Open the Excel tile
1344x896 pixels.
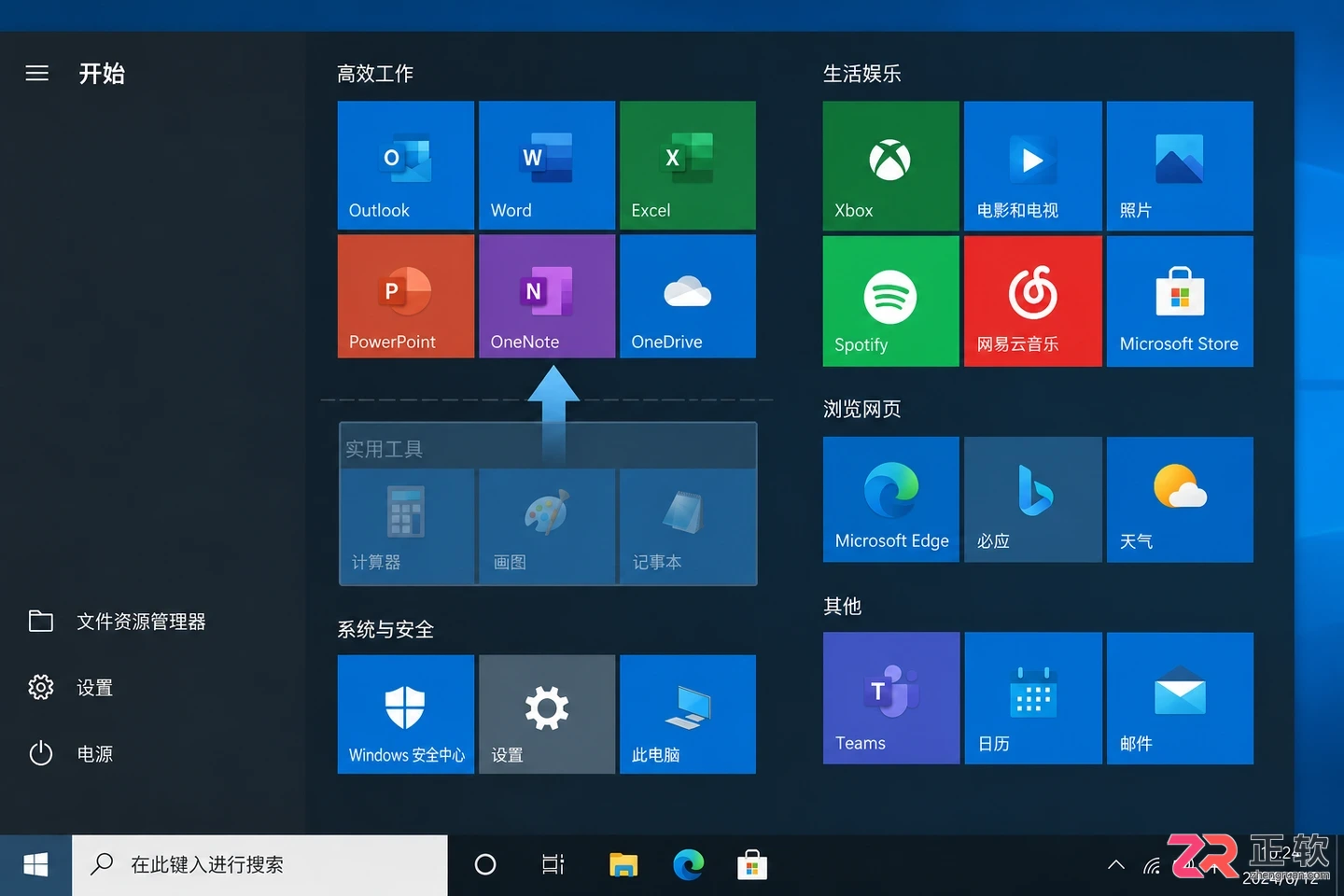688,165
